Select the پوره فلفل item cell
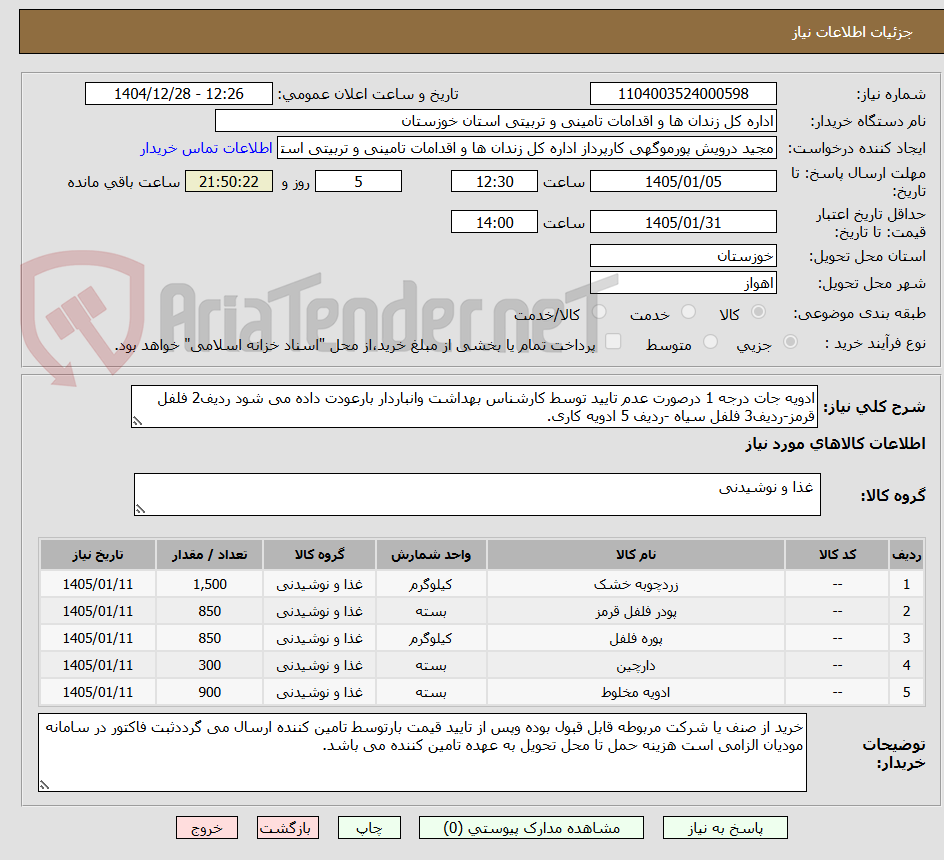The height and width of the screenshot is (860, 944). tap(636, 638)
